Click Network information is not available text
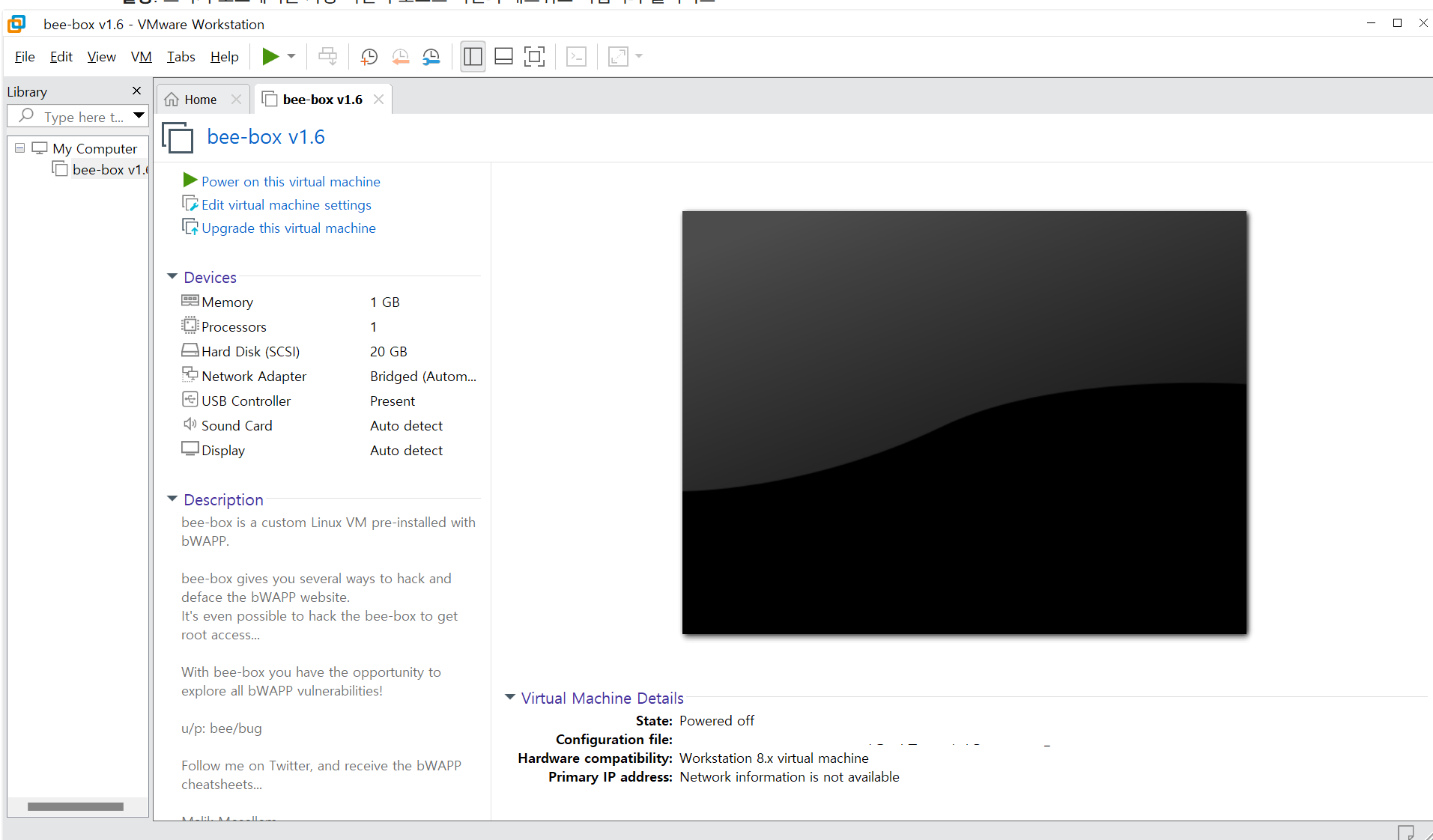Viewport: 1433px width, 840px height. click(x=790, y=776)
